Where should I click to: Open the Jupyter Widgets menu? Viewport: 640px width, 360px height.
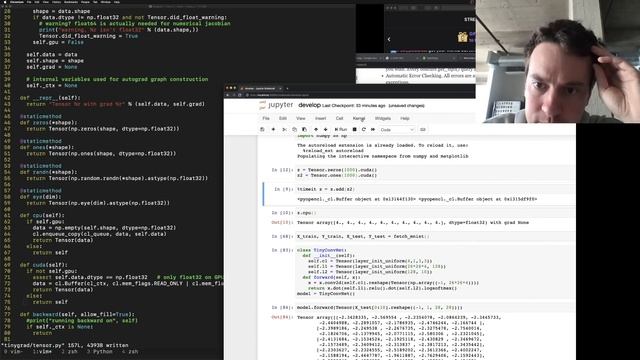pos(382,118)
